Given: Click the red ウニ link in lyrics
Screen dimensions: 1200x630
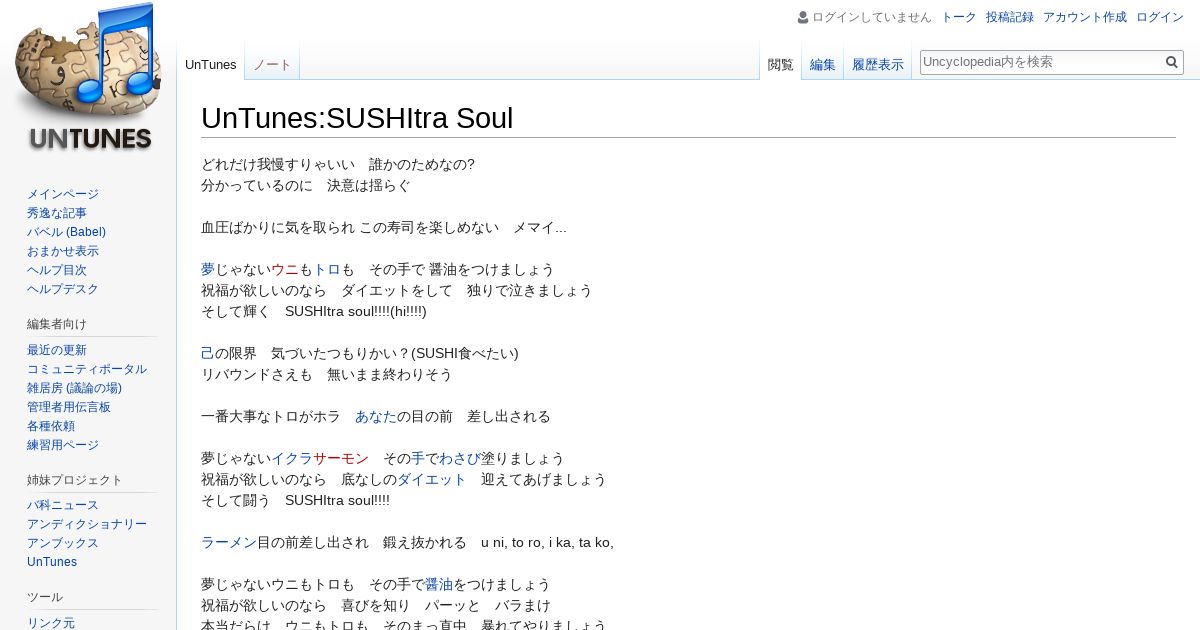Looking at the screenshot, I should (285, 270).
